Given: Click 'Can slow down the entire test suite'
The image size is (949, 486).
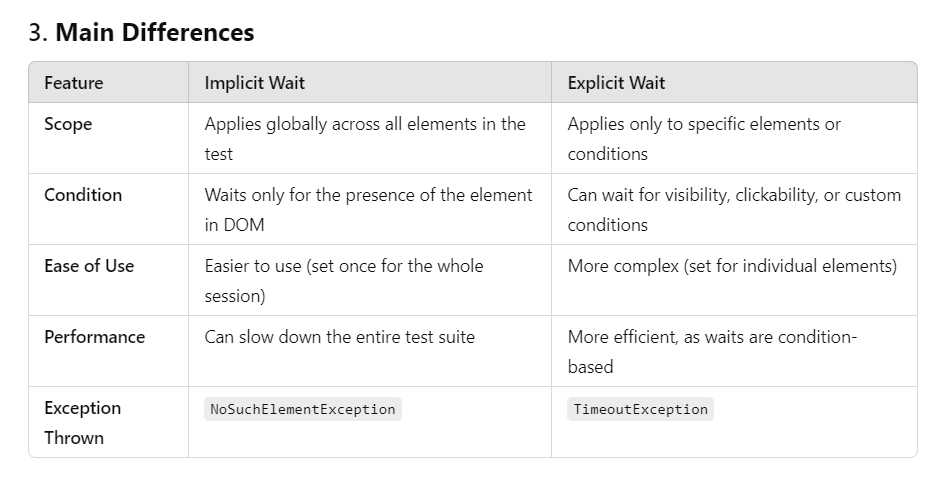Looking at the screenshot, I should pos(340,337).
